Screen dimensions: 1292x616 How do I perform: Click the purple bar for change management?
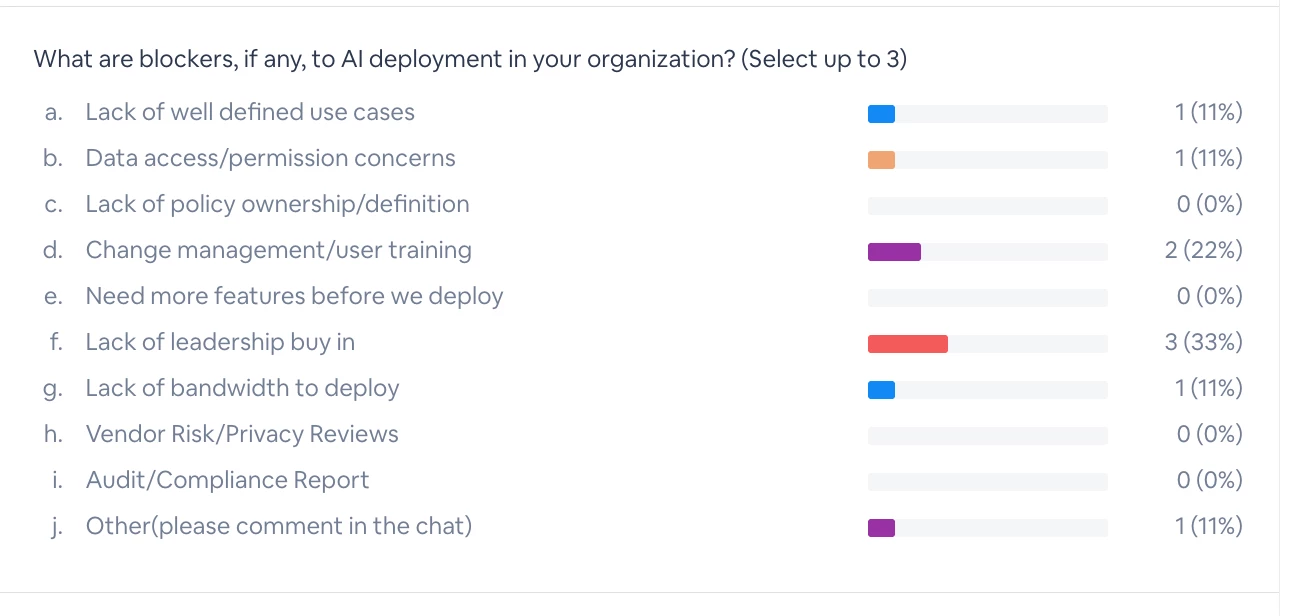click(894, 252)
